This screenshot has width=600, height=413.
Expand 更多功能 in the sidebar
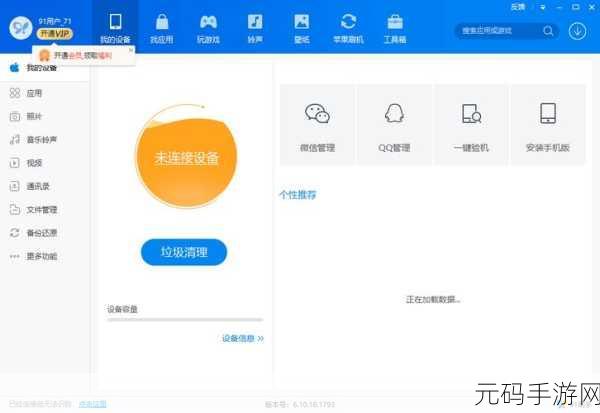point(45,256)
